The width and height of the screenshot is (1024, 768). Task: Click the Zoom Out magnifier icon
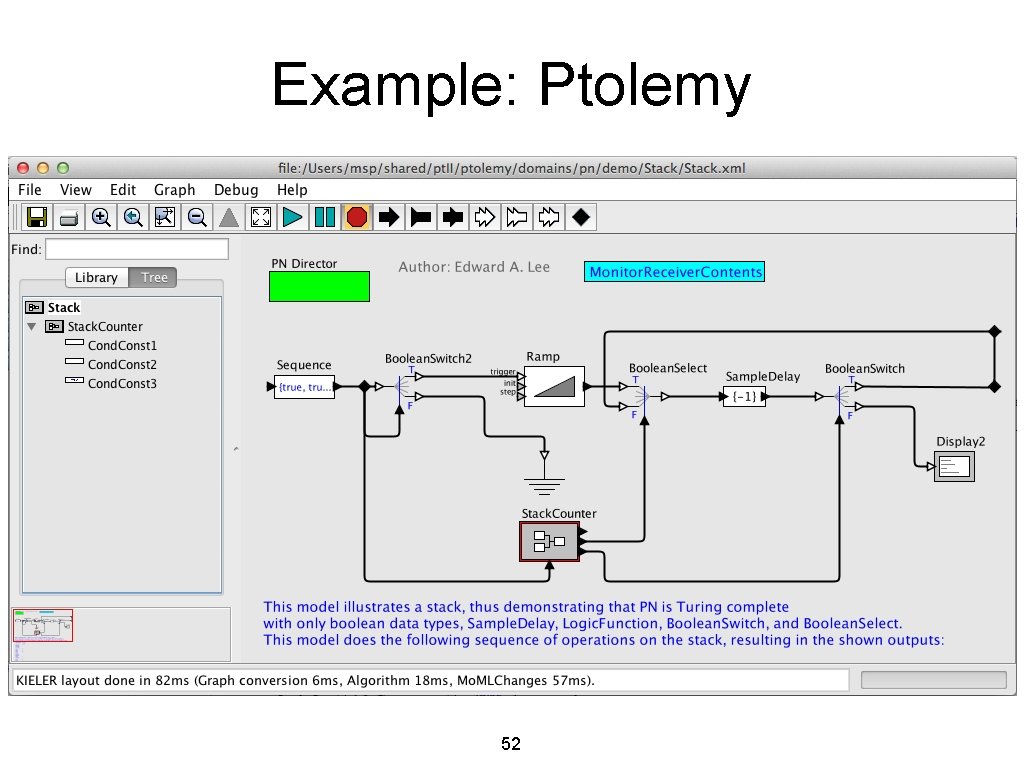point(197,217)
